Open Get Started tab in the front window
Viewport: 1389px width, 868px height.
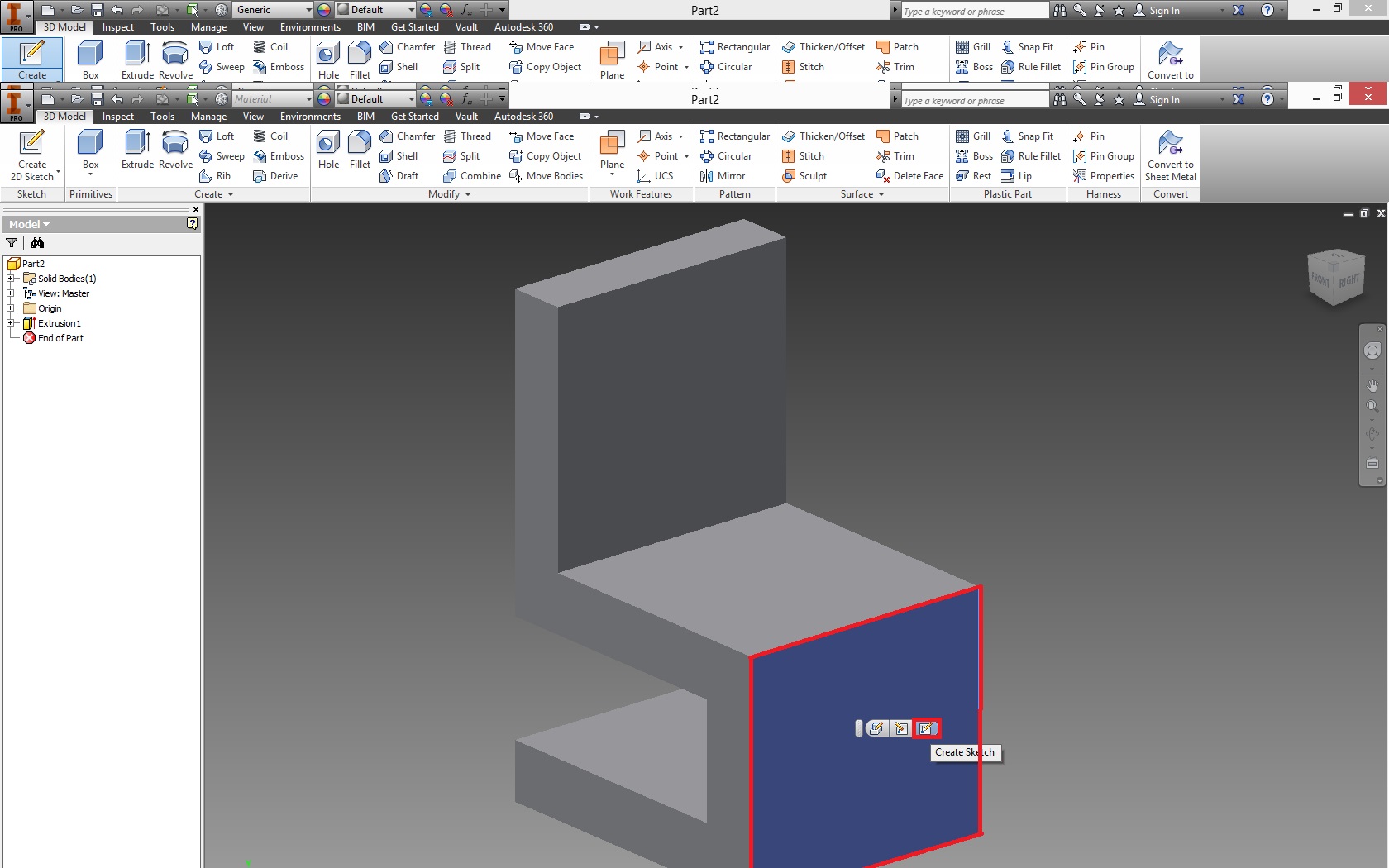pyautogui.click(x=415, y=117)
